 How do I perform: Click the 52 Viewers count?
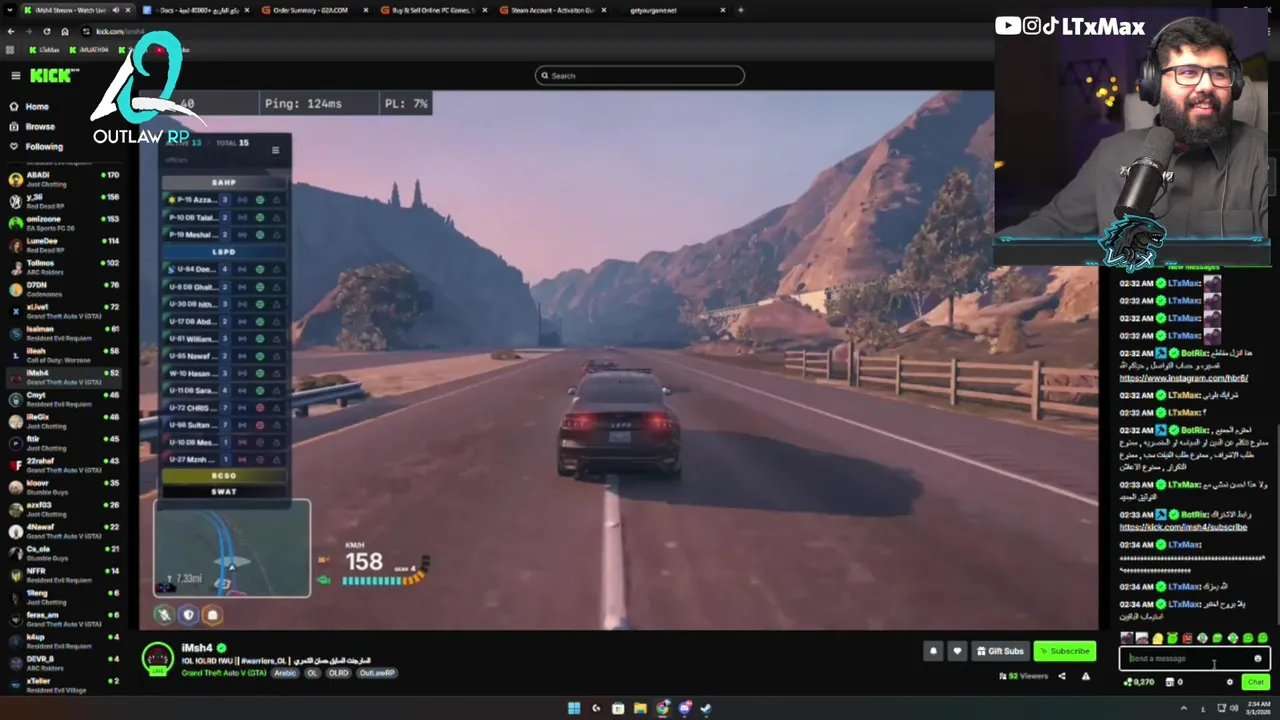(x=1022, y=676)
